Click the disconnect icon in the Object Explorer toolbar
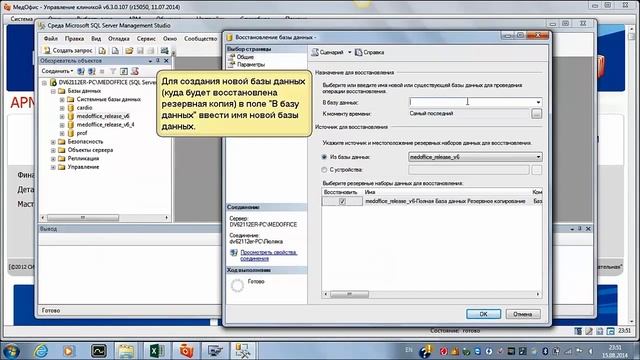The height and width of the screenshot is (360, 640). tap(91, 71)
